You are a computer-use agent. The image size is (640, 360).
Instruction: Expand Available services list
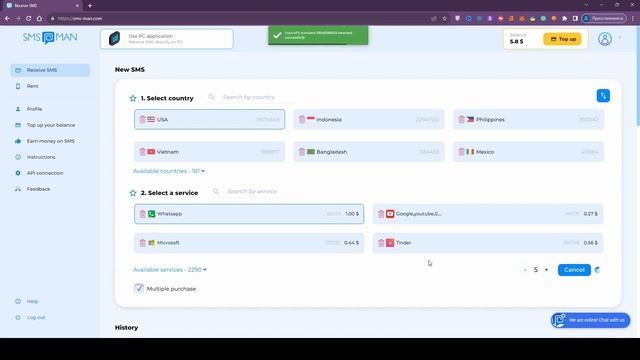click(170, 269)
